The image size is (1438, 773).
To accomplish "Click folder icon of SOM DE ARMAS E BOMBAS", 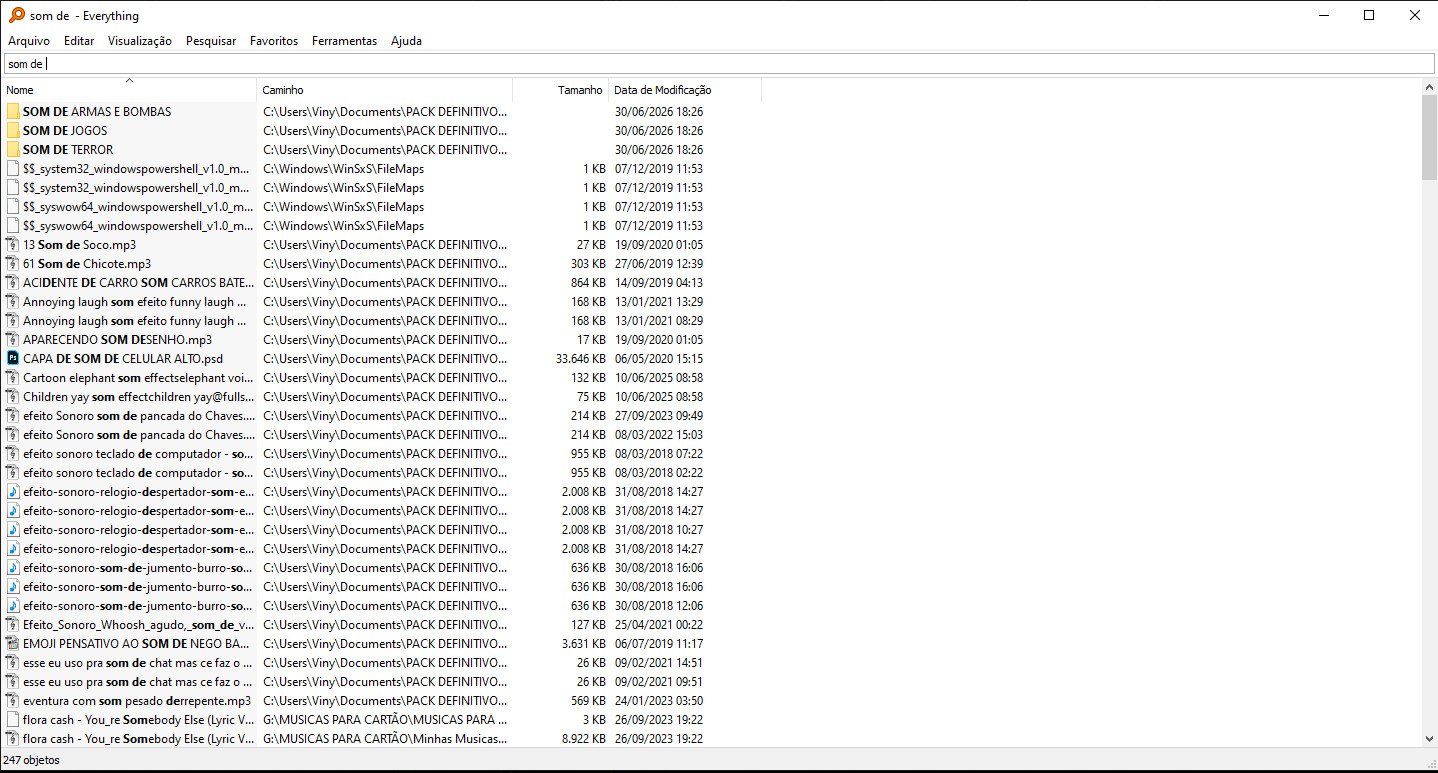I will click(13, 112).
